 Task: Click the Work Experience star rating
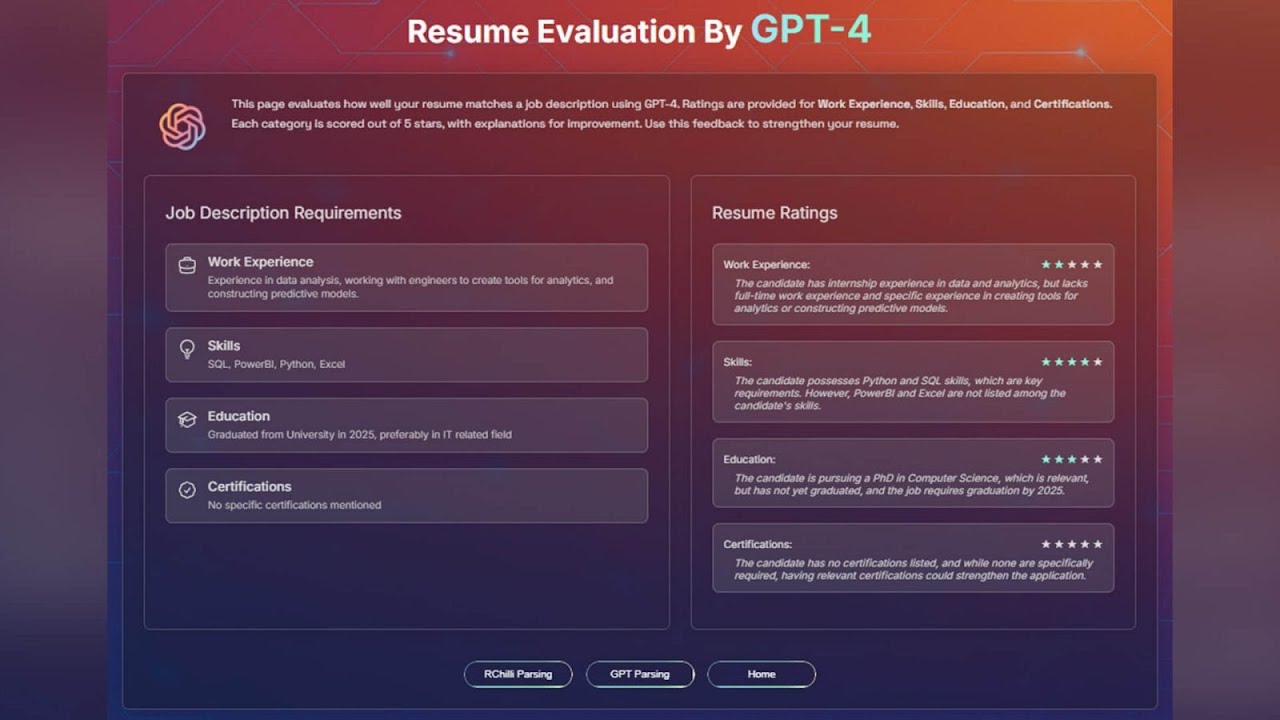(x=1072, y=265)
